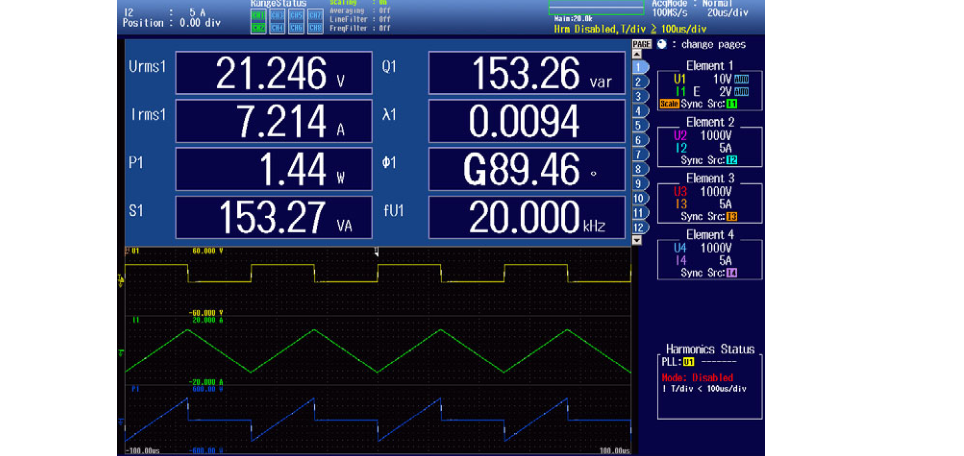Switch to page 1 tab
Screen dimensions: 964x456
(x=640, y=66)
